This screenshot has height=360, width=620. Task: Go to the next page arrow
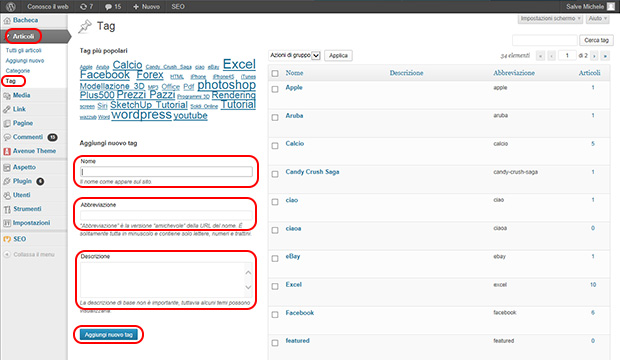pyautogui.click(x=594, y=56)
